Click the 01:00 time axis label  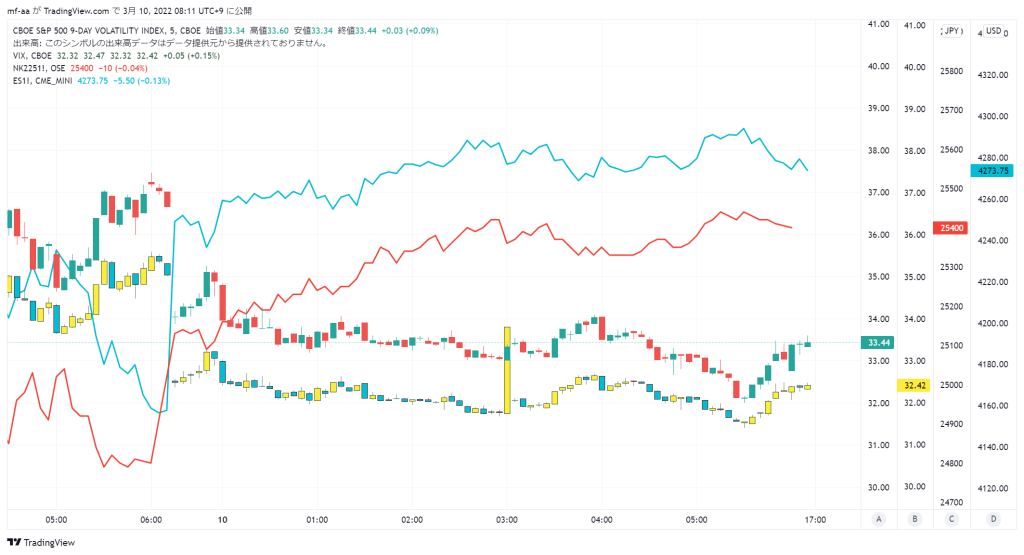317,520
